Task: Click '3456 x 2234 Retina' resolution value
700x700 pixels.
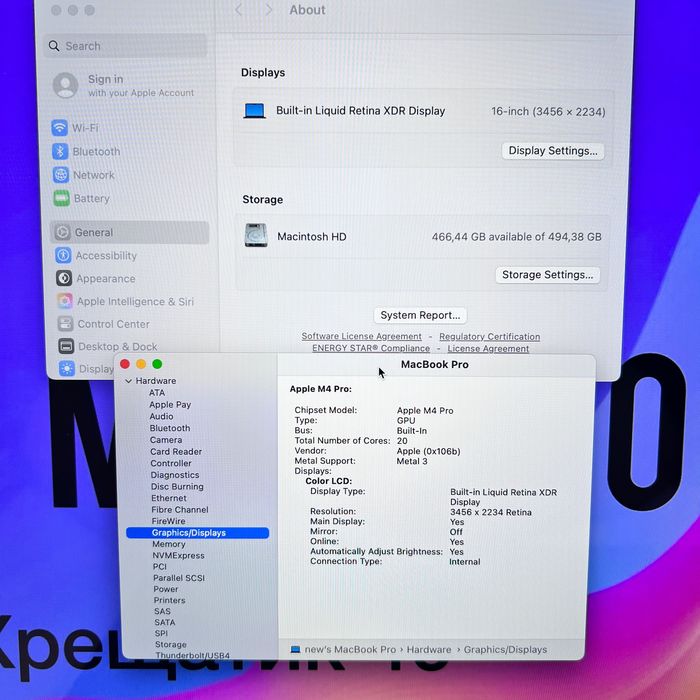Action: [x=491, y=512]
